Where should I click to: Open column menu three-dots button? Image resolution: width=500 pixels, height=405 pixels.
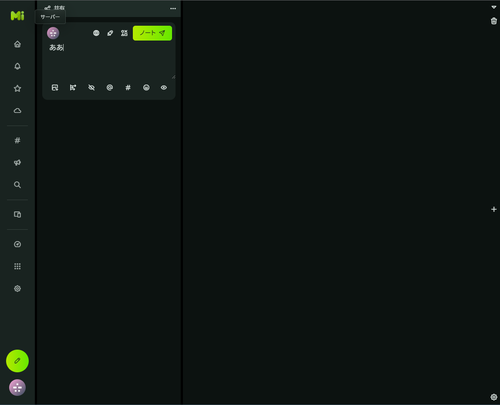173,8
